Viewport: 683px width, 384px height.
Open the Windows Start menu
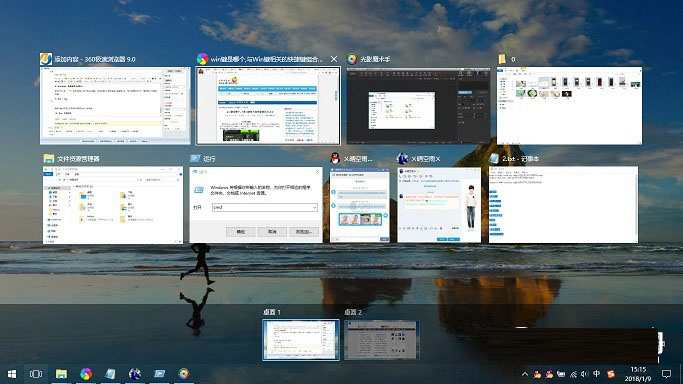click(12, 374)
